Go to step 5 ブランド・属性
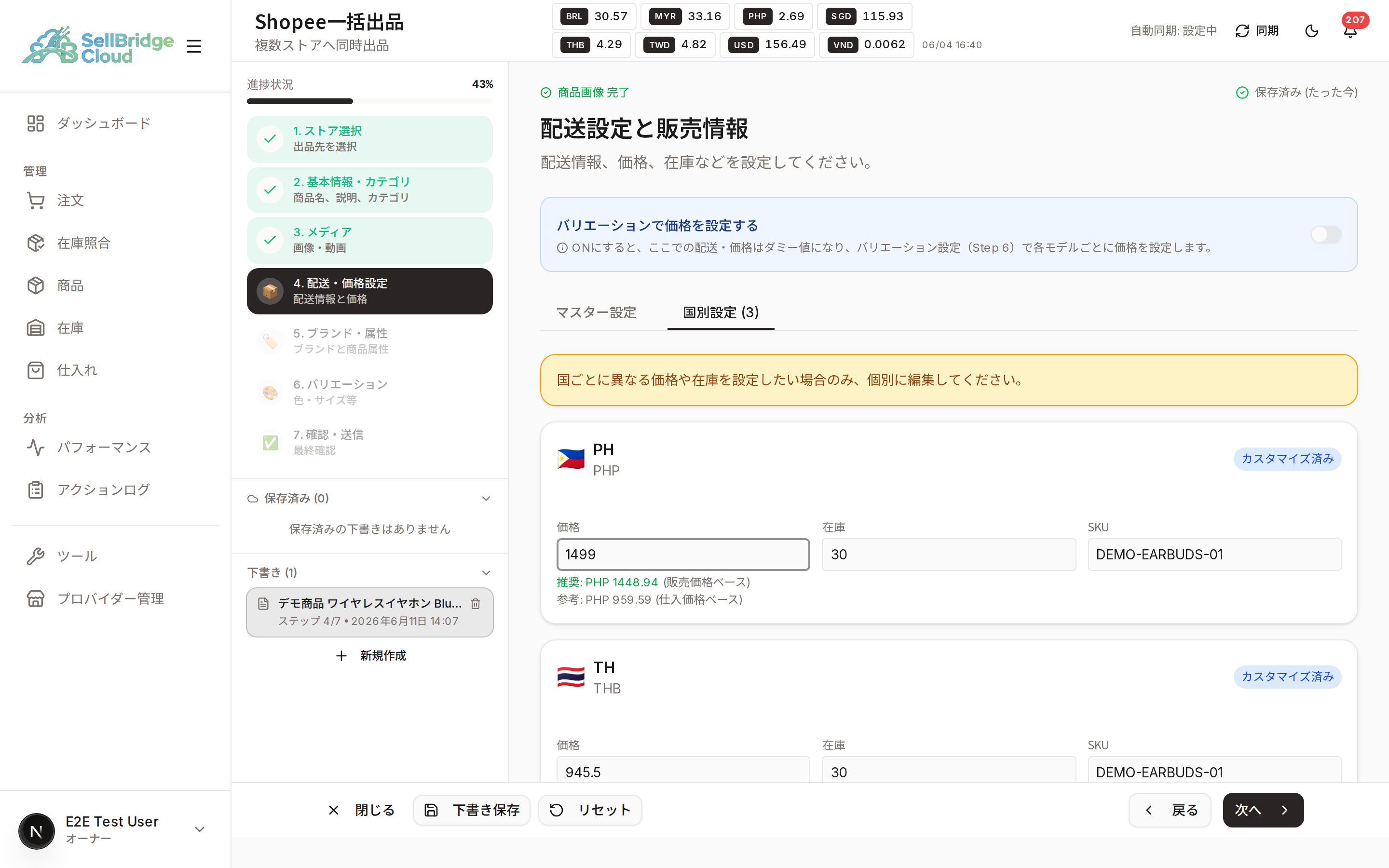Viewport: 1389px width, 868px height. 369,341
